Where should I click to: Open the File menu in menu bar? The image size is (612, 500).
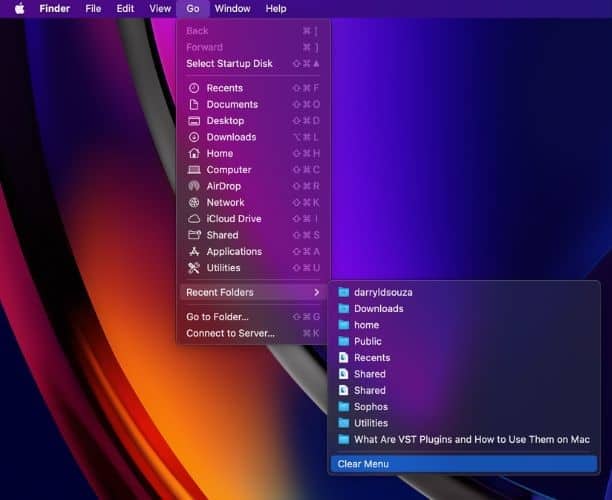[93, 9]
